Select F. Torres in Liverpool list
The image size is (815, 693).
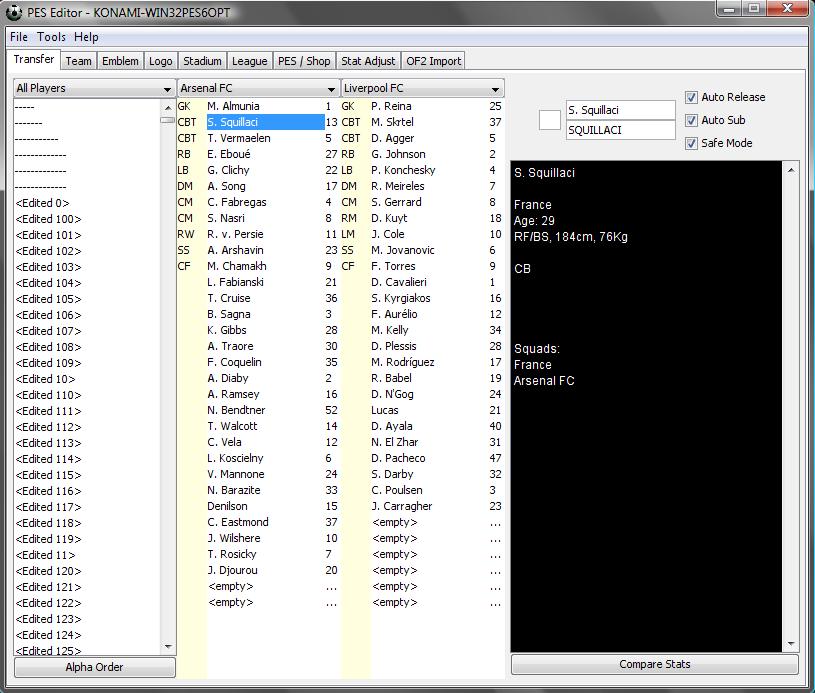click(422, 266)
